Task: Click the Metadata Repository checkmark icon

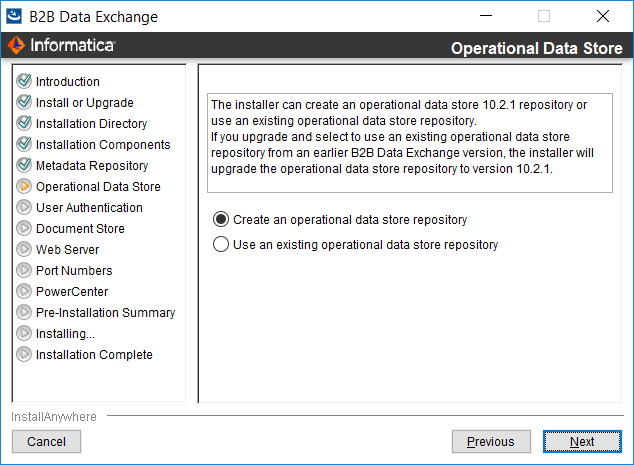Action: [24, 165]
